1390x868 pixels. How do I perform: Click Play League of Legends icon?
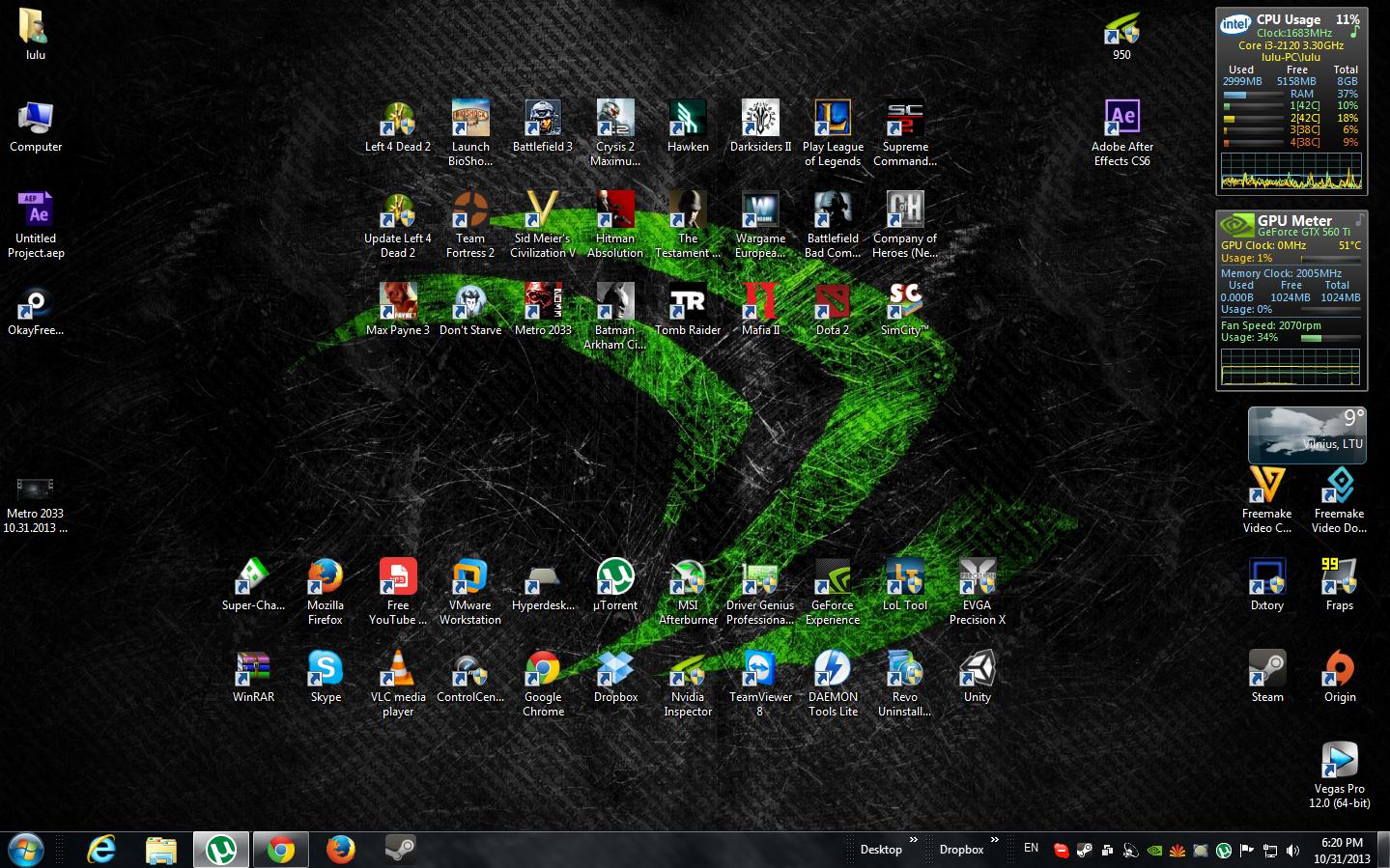(x=833, y=133)
